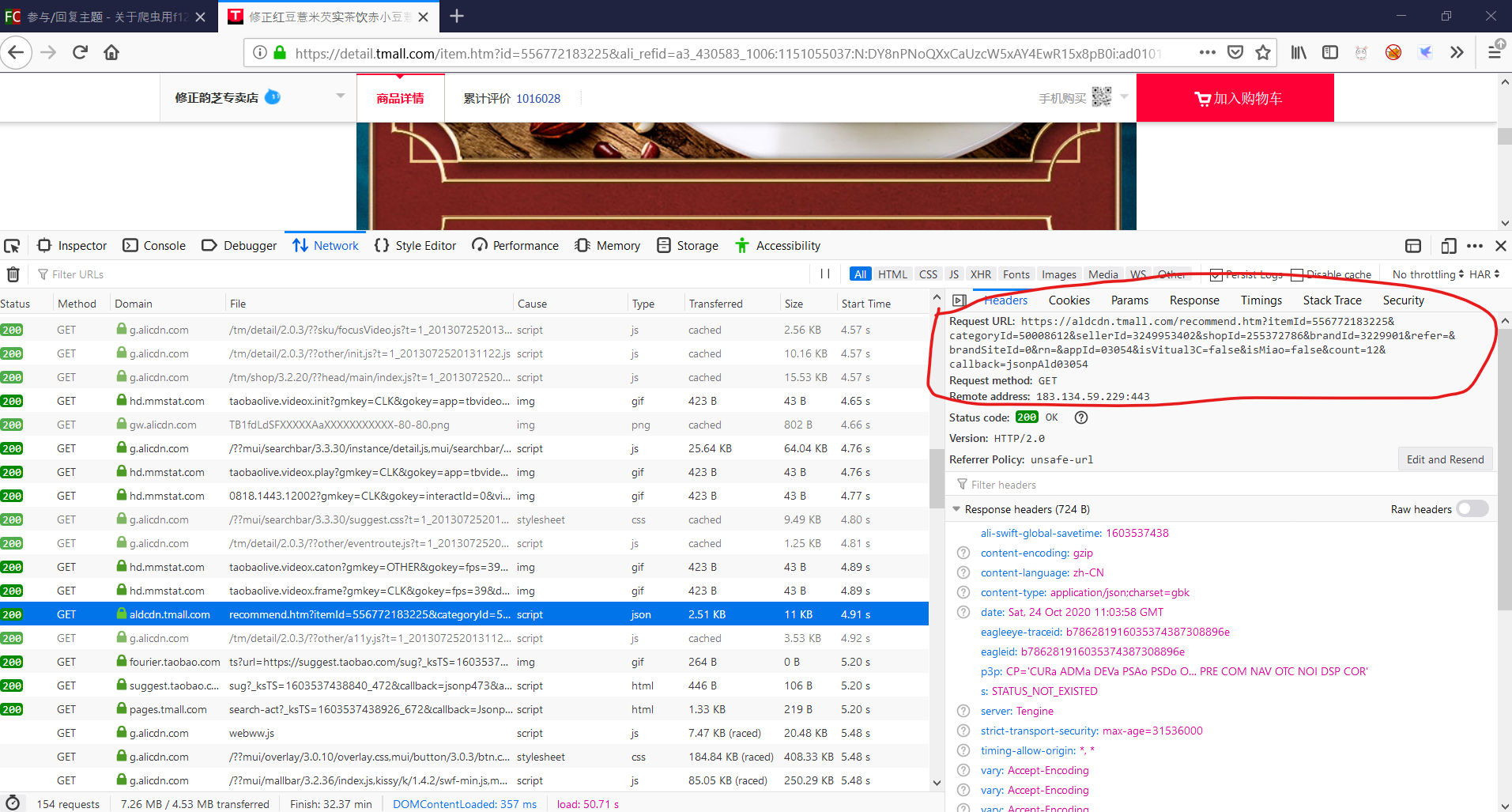Filter requests by Images type
Image resolution: width=1512 pixels, height=812 pixels.
(x=1059, y=274)
